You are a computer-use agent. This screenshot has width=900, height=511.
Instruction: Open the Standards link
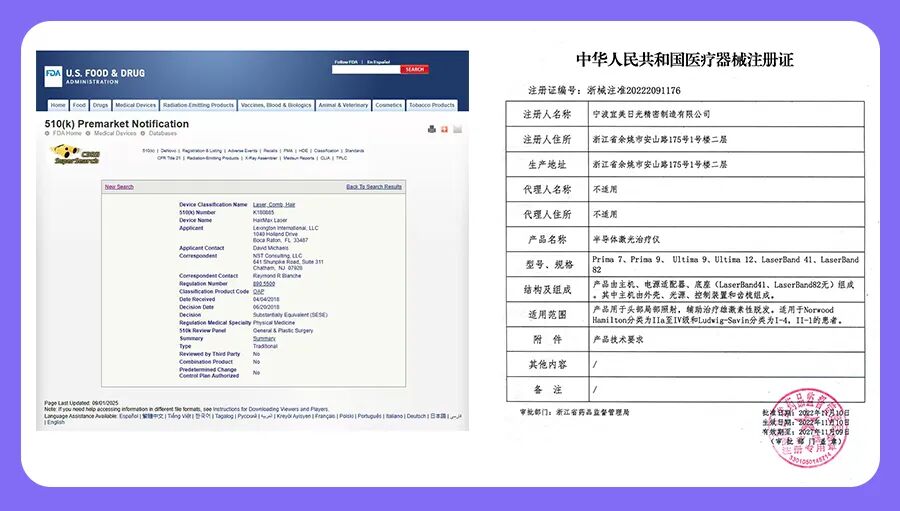355,150
